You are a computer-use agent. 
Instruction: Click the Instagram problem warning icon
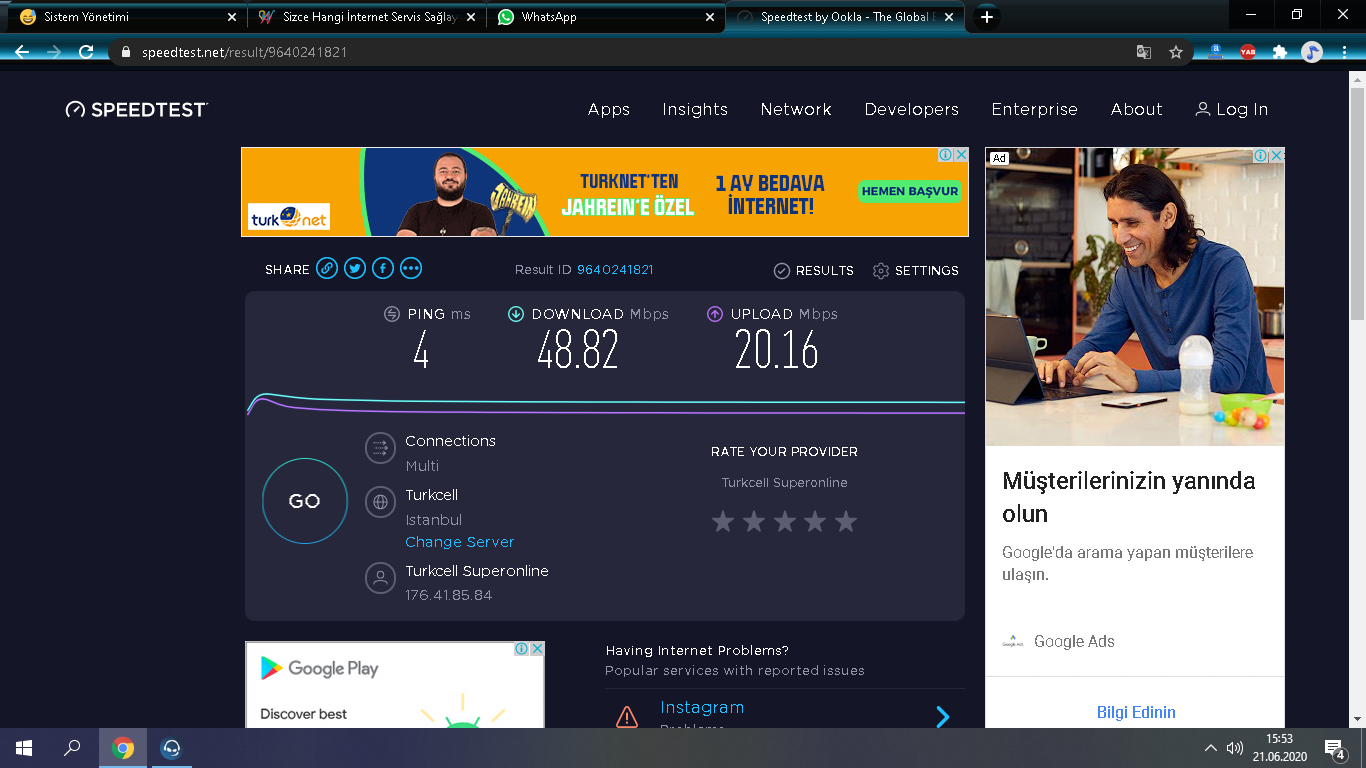[x=627, y=716]
